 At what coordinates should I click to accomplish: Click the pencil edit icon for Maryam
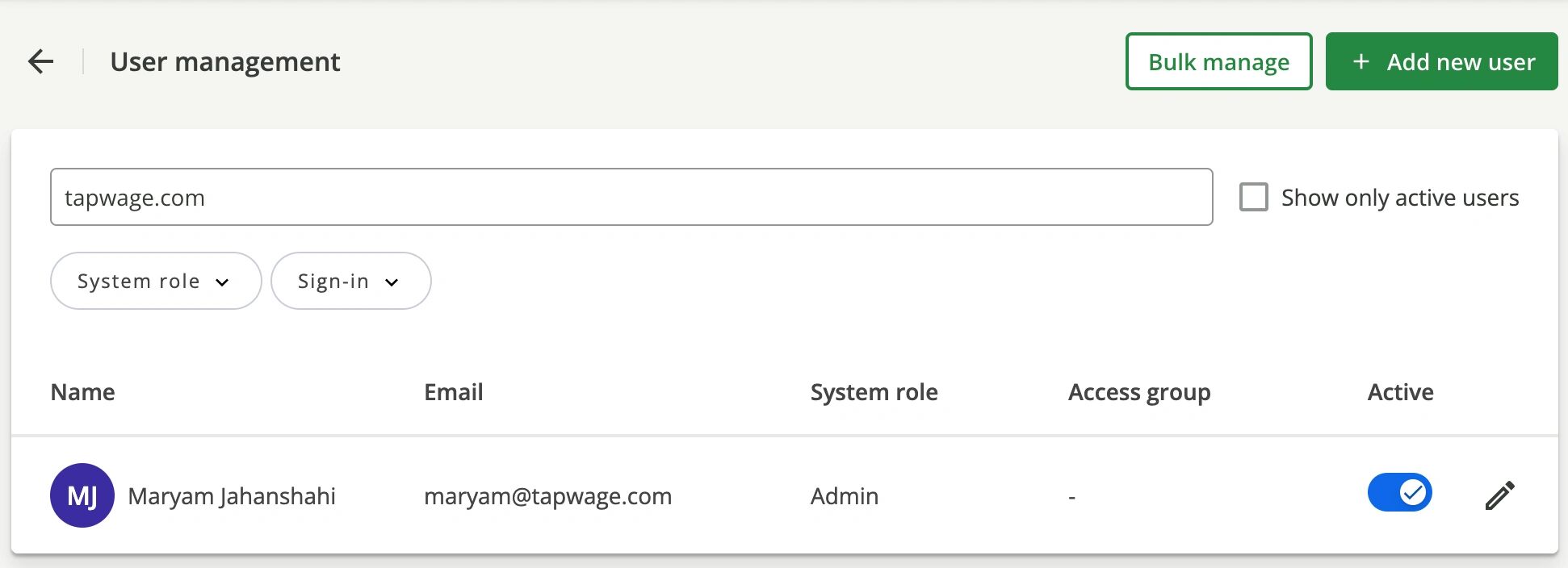[1499, 495]
